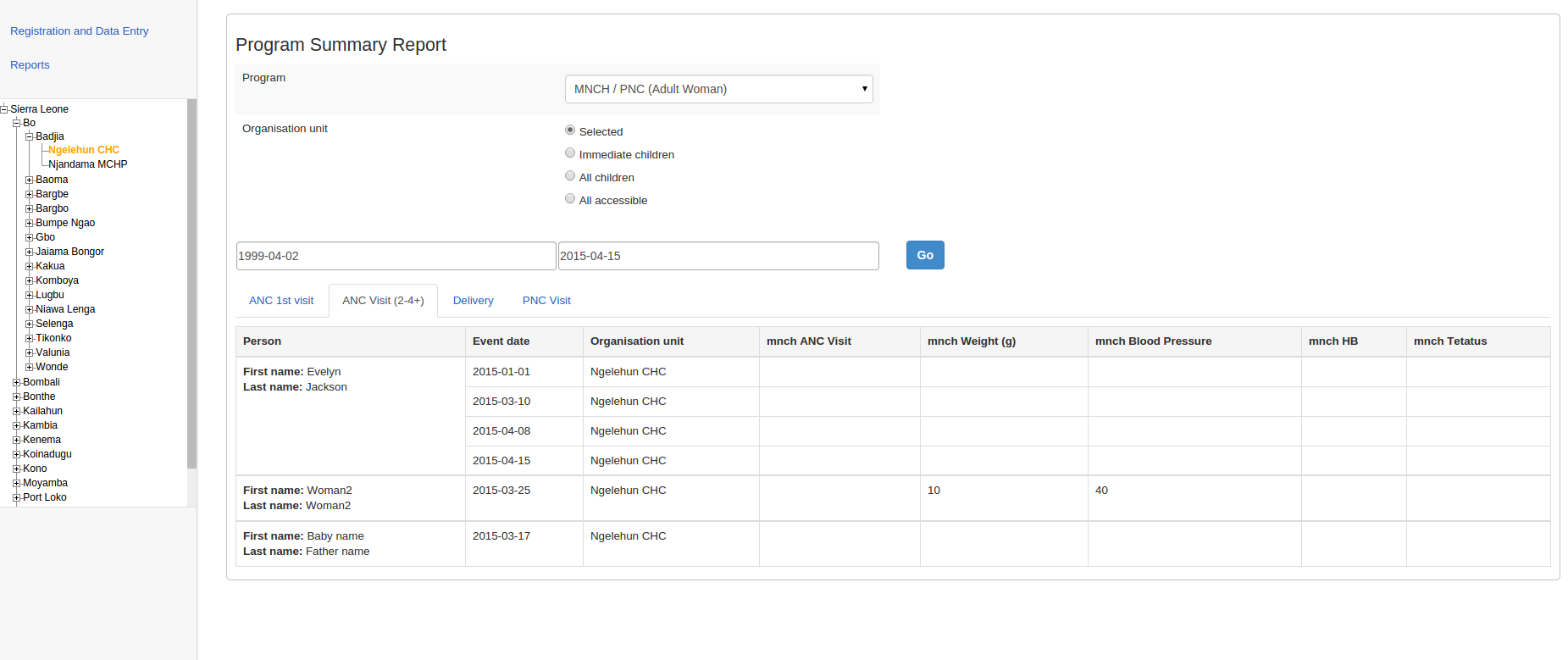Collapse the Sierra Leone tree node
The width and height of the screenshot is (1568, 660).
click(4, 109)
